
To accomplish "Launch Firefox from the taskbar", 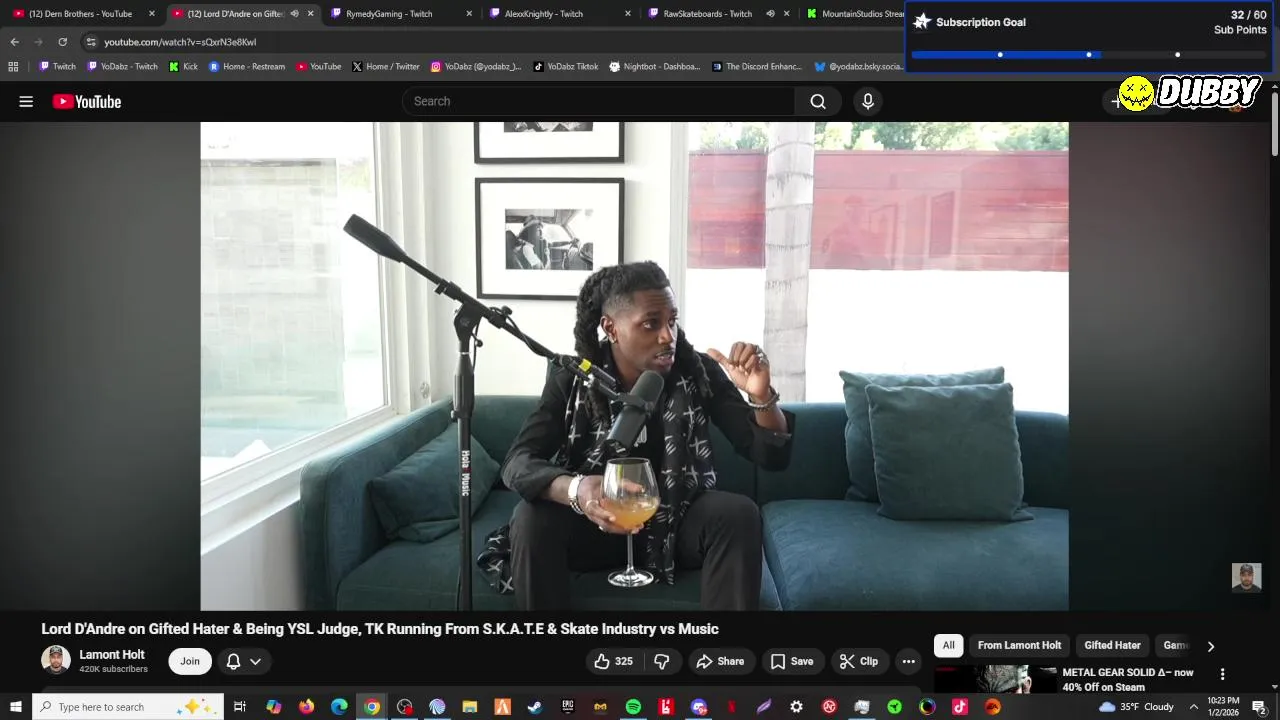I will (x=306, y=707).
